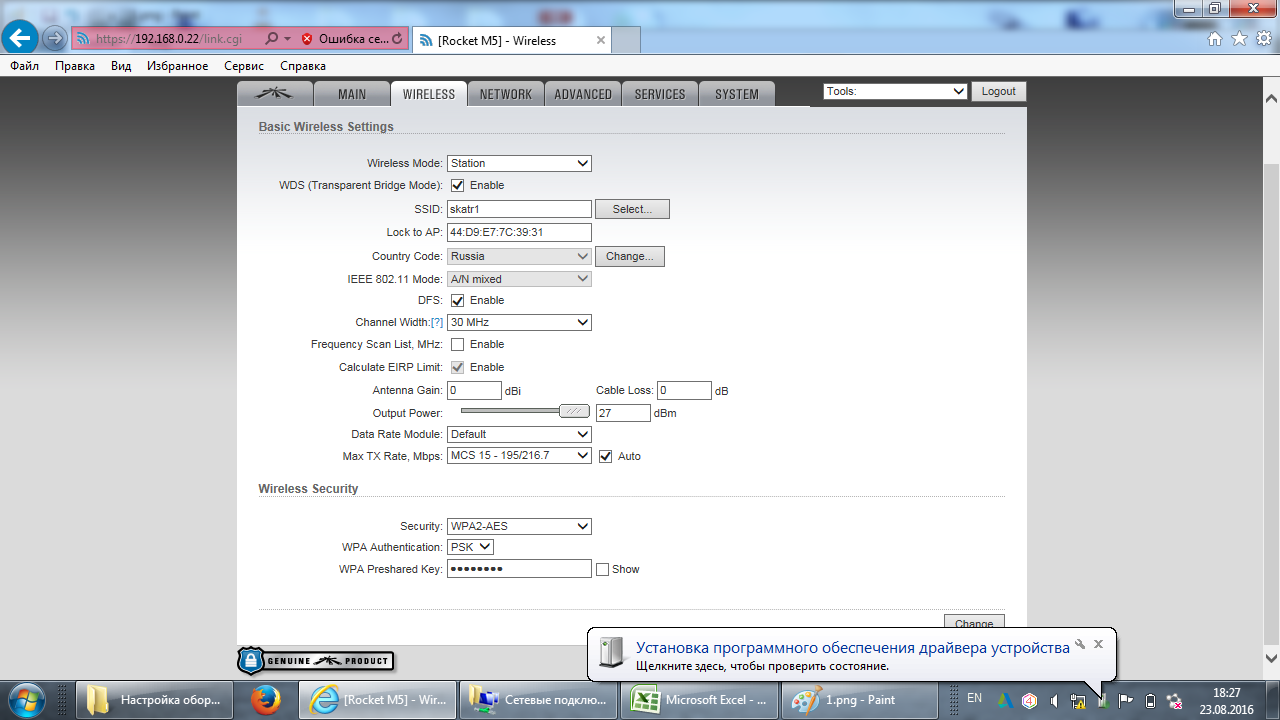Open the Tools dropdown

[x=896, y=91]
